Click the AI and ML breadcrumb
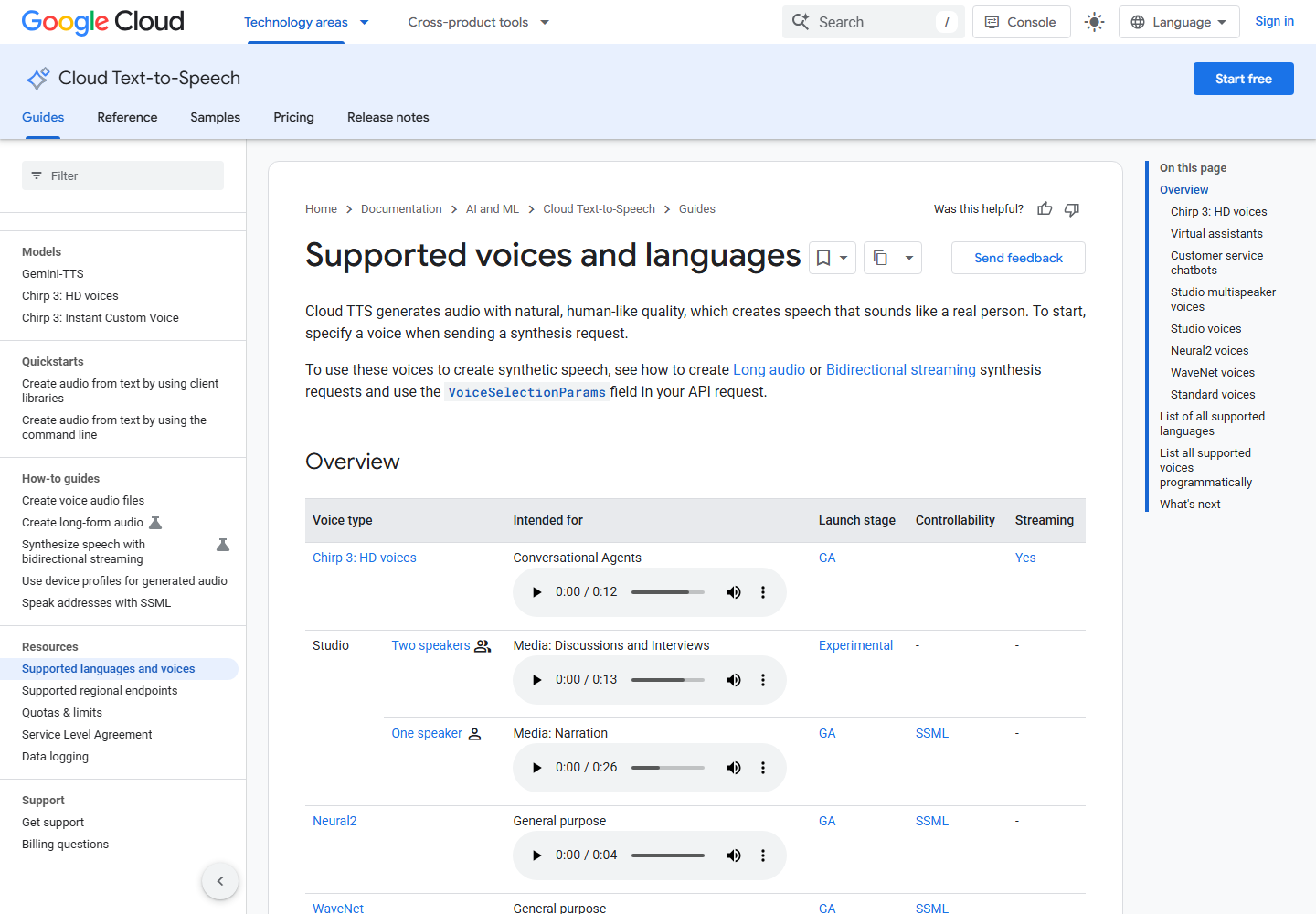1316x914 pixels. pos(493,209)
